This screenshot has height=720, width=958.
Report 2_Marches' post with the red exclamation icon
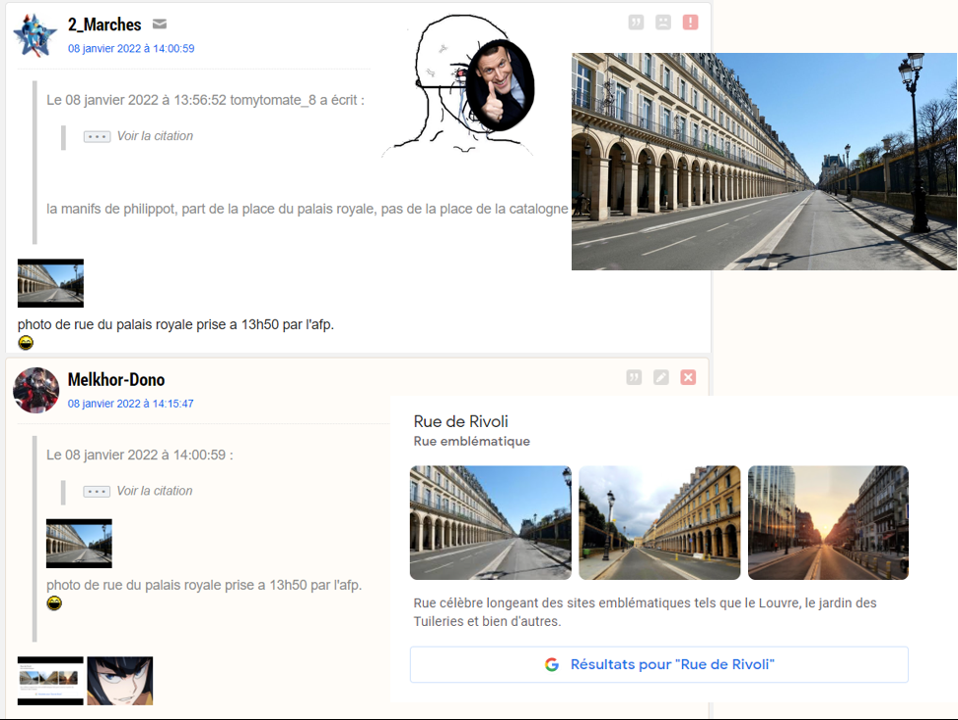690,22
